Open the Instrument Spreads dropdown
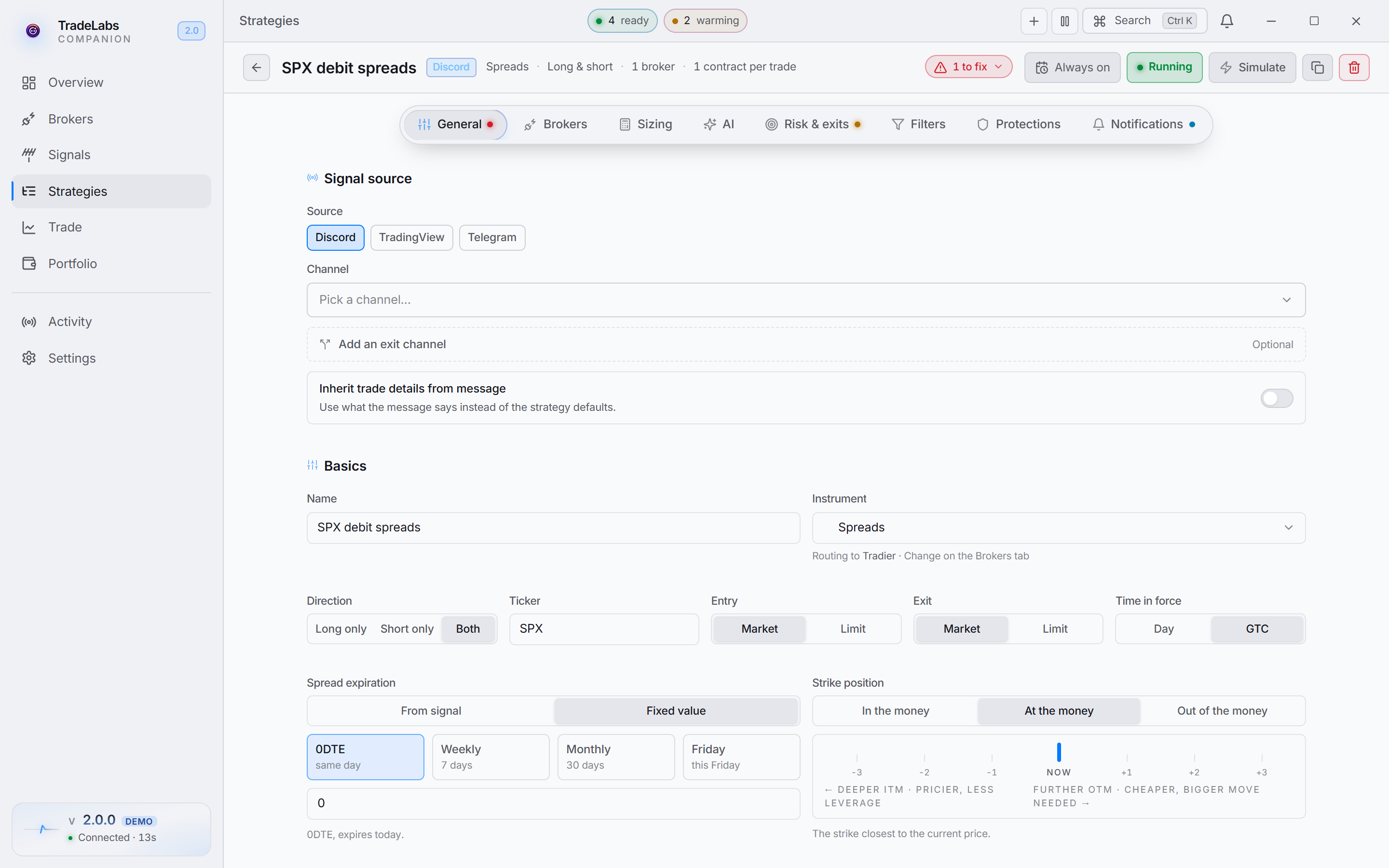Viewport: 1389px width, 868px height. click(1059, 528)
